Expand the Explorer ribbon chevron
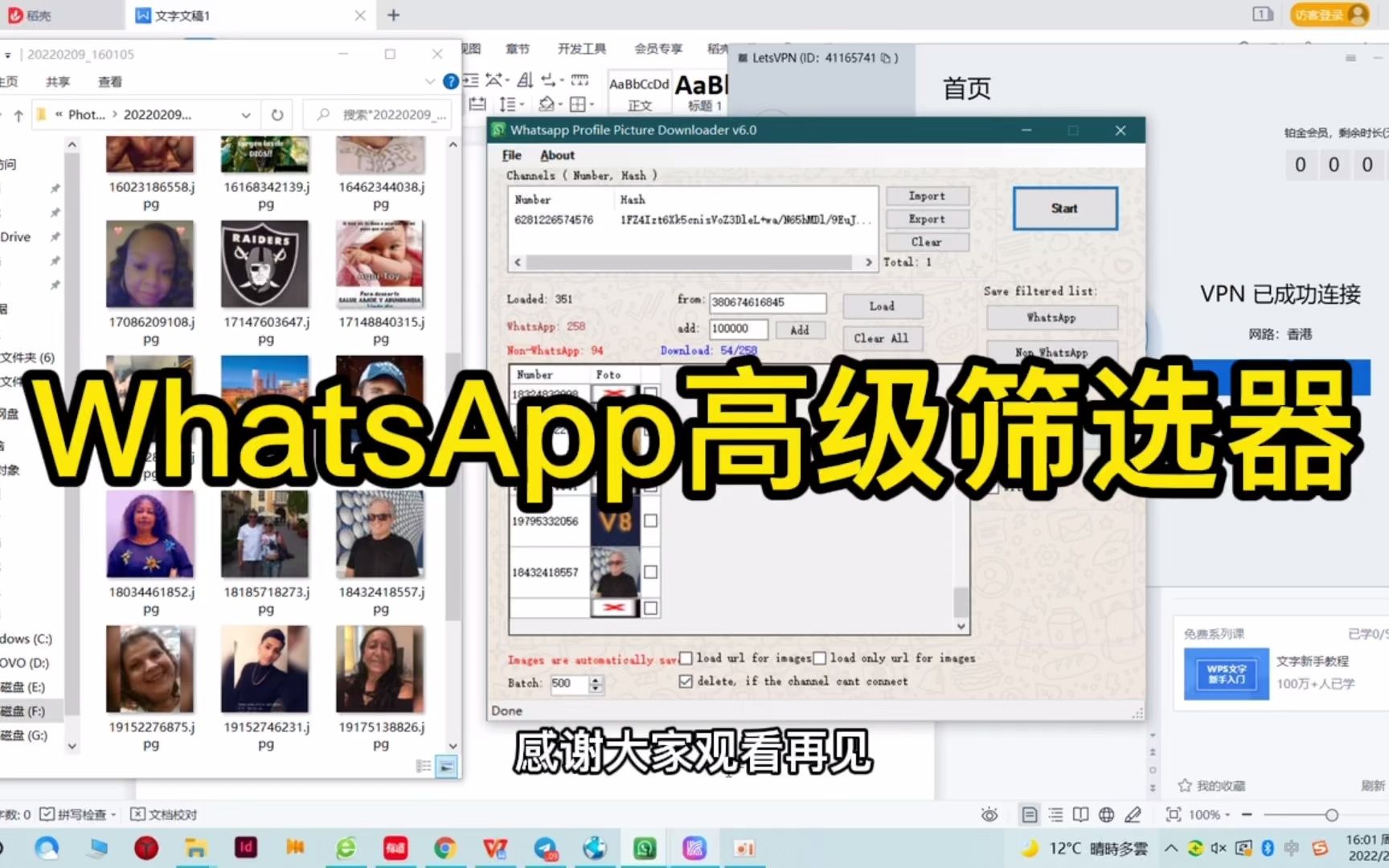Screen dimensions: 1389x868 [x=429, y=81]
